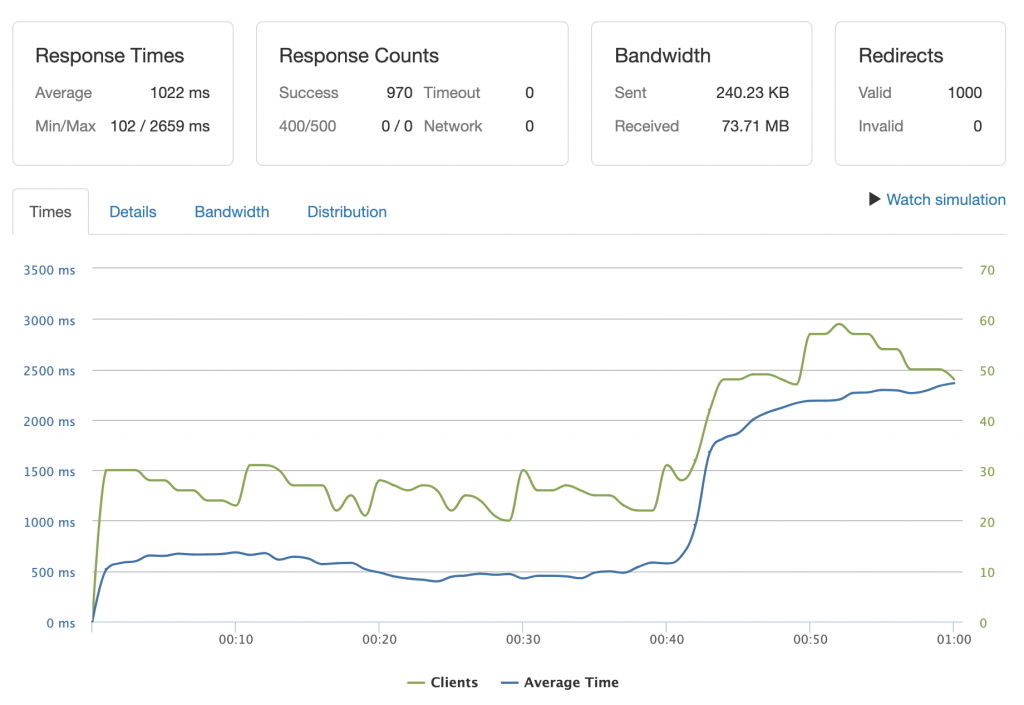
Task: Click the 3500 ms axis label
Action: coord(49,270)
